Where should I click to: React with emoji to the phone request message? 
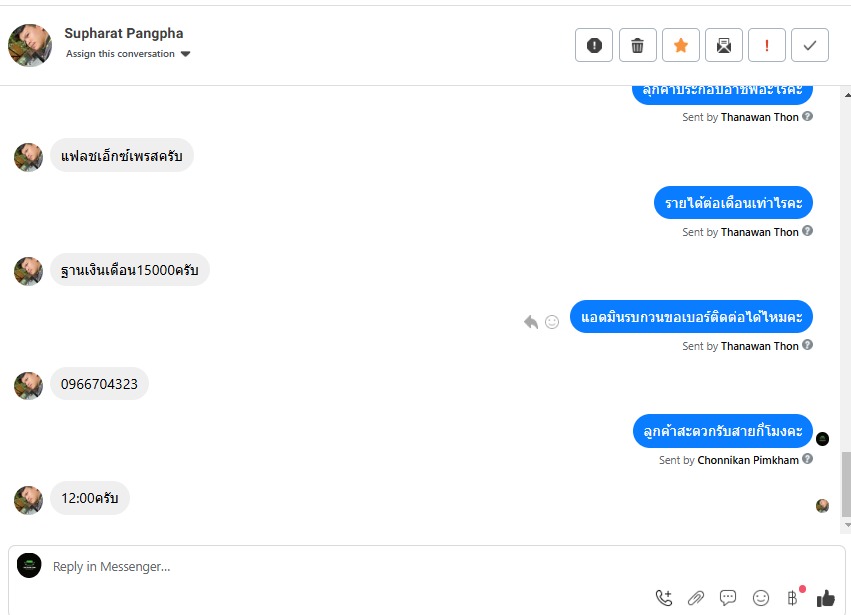coord(552,322)
